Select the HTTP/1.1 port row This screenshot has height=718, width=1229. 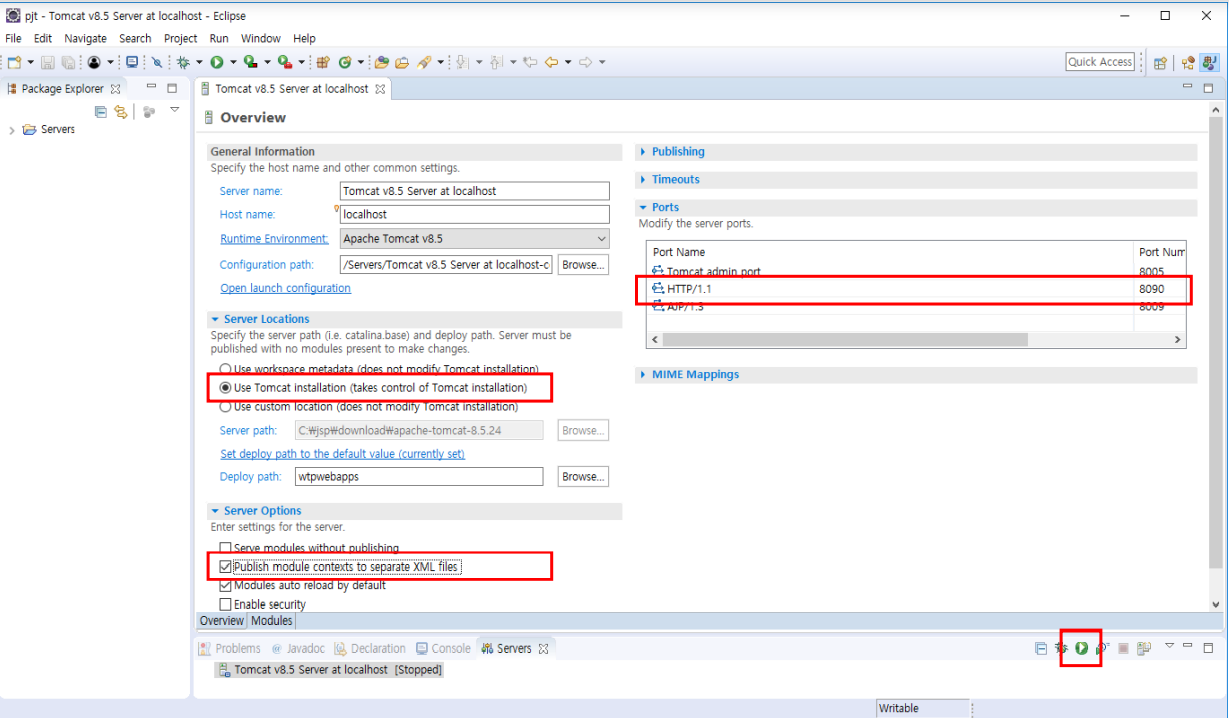tap(916, 289)
